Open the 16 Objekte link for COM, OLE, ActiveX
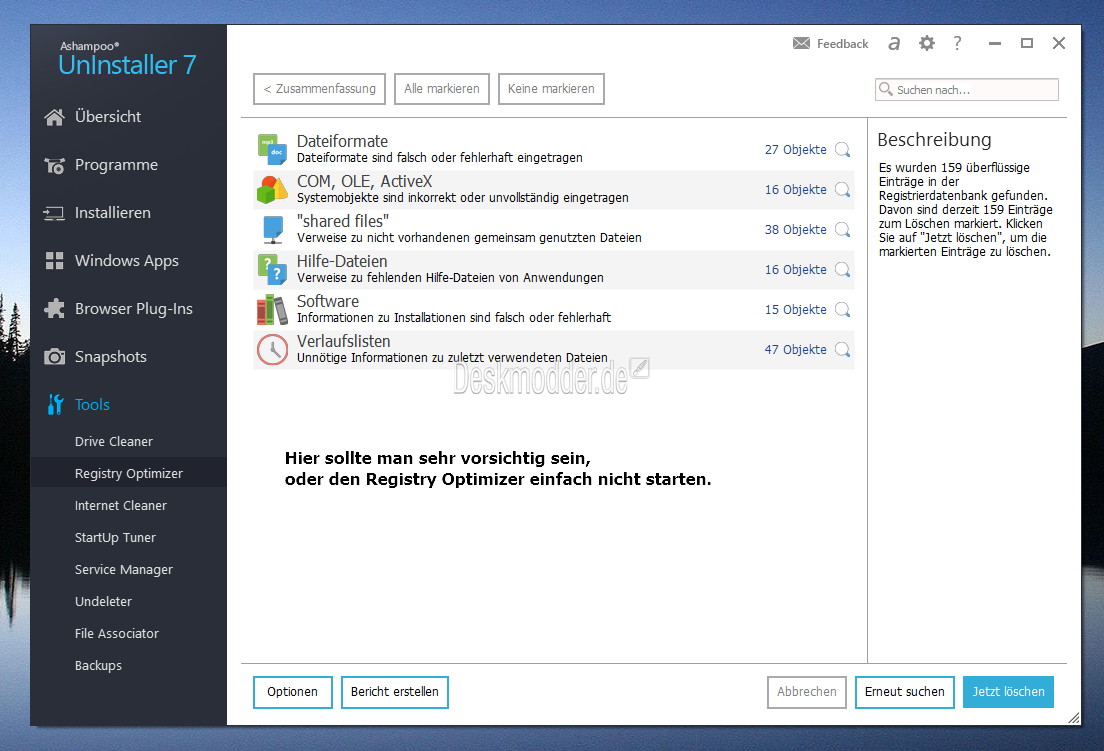Viewport: 1104px width, 751px height. click(796, 190)
